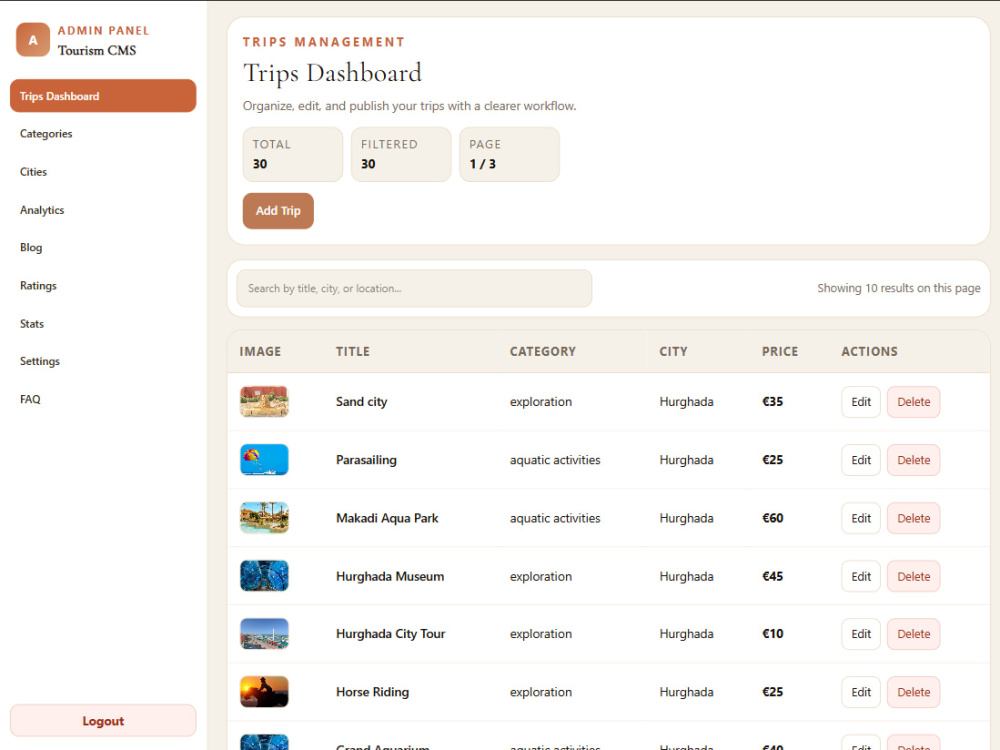1000x750 pixels.
Task: Edit the Horse Riding trip
Action: (x=860, y=692)
